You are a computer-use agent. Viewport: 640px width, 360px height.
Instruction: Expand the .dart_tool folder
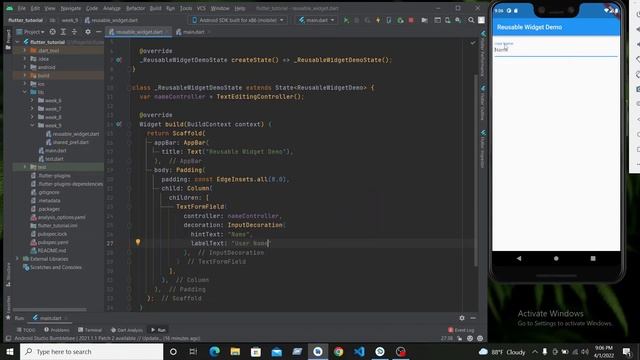(25, 51)
